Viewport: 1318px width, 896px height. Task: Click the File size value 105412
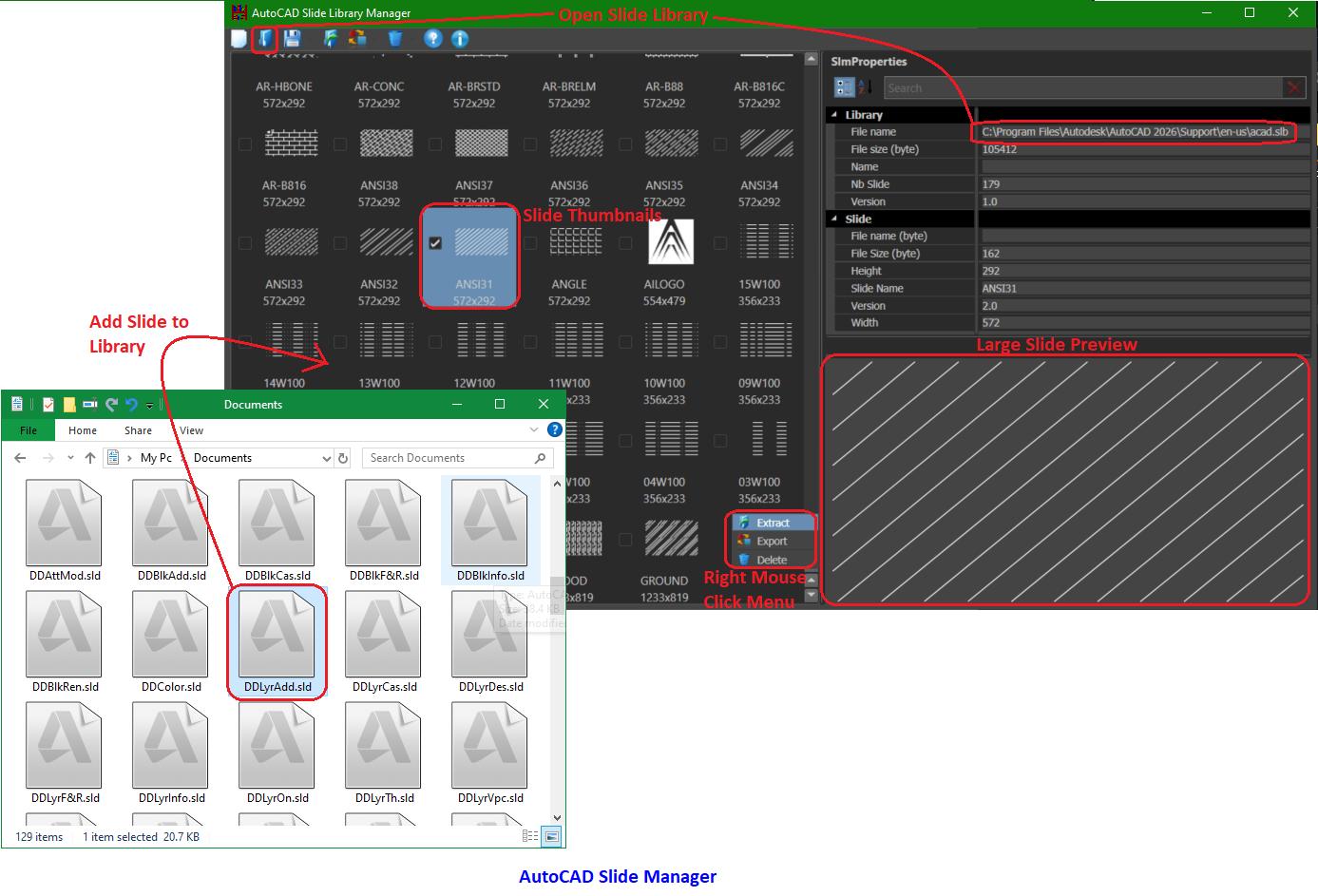(x=999, y=149)
